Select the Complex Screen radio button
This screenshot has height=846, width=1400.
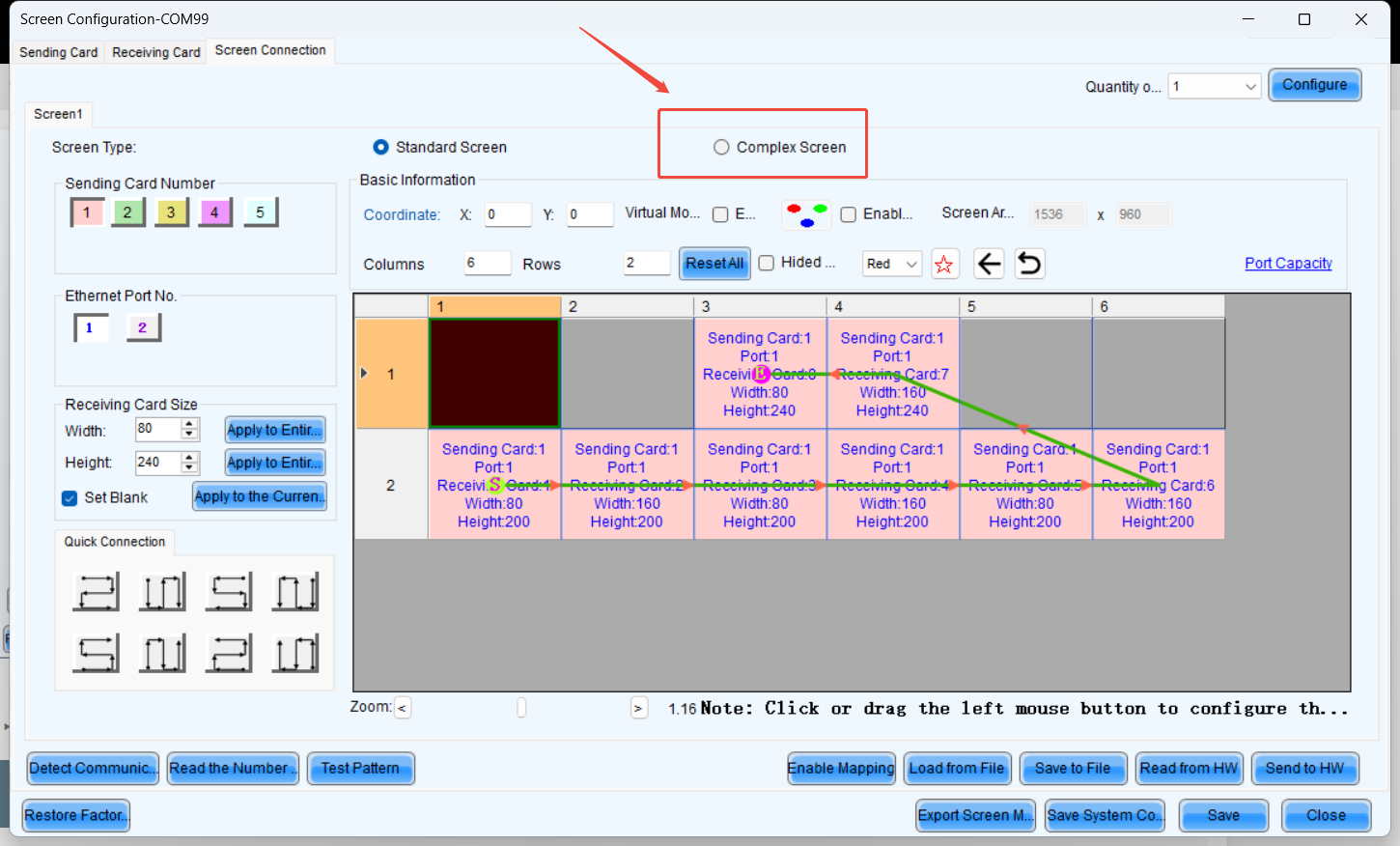[721, 147]
